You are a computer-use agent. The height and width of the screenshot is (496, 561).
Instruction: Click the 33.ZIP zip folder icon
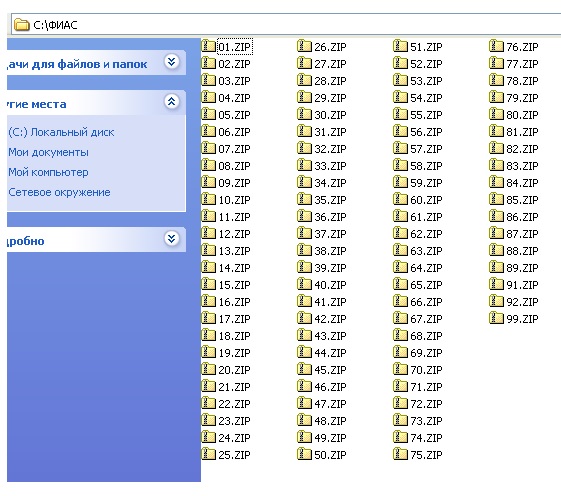coord(304,165)
